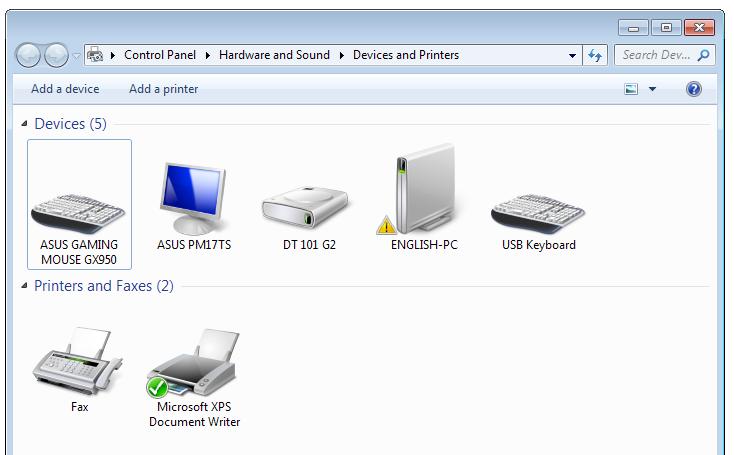734x455 pixels.
Task: Select the ASUS GAMING MOUSE GX950 device icon
Action: (x=78, y=213)
